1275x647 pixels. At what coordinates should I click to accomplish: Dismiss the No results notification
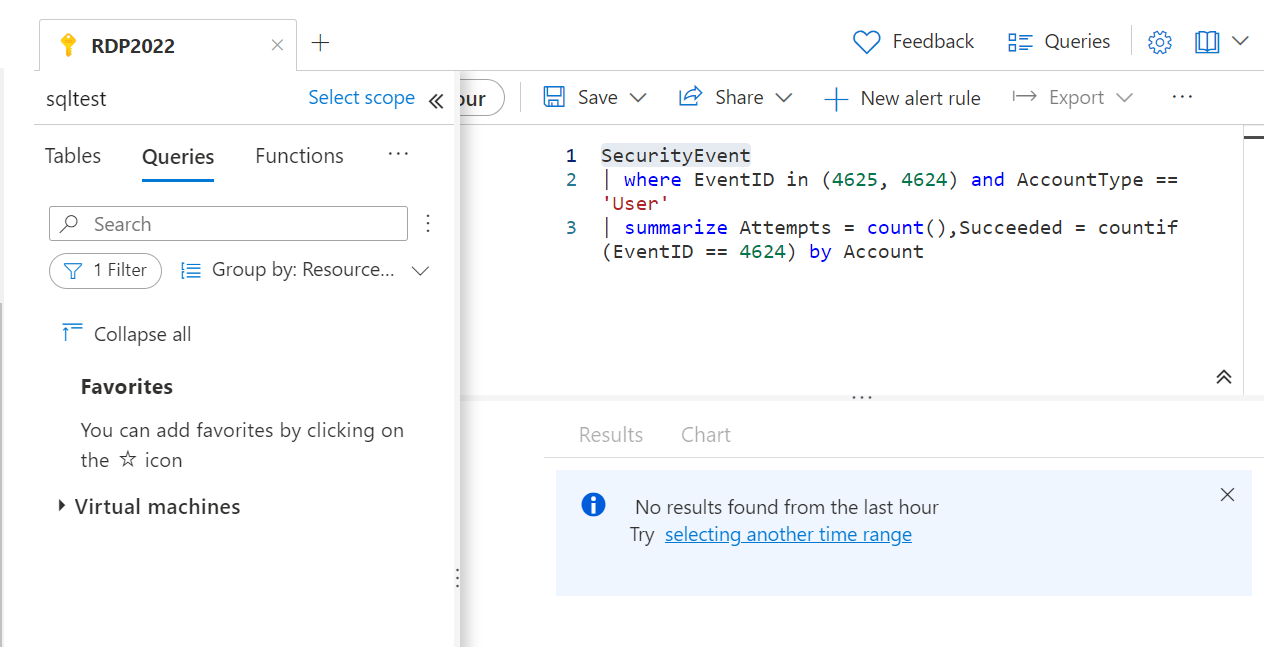(x=1227, y=495)
